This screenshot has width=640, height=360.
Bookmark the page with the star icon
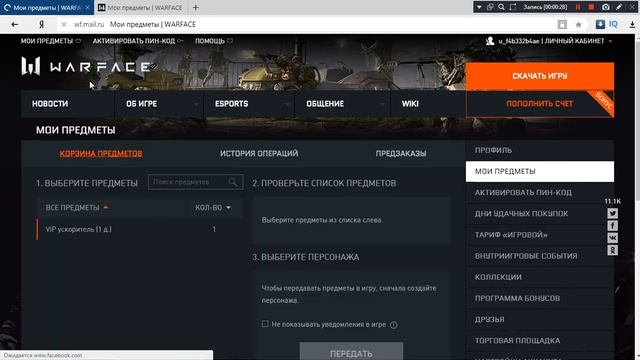(x=578, y=24)
